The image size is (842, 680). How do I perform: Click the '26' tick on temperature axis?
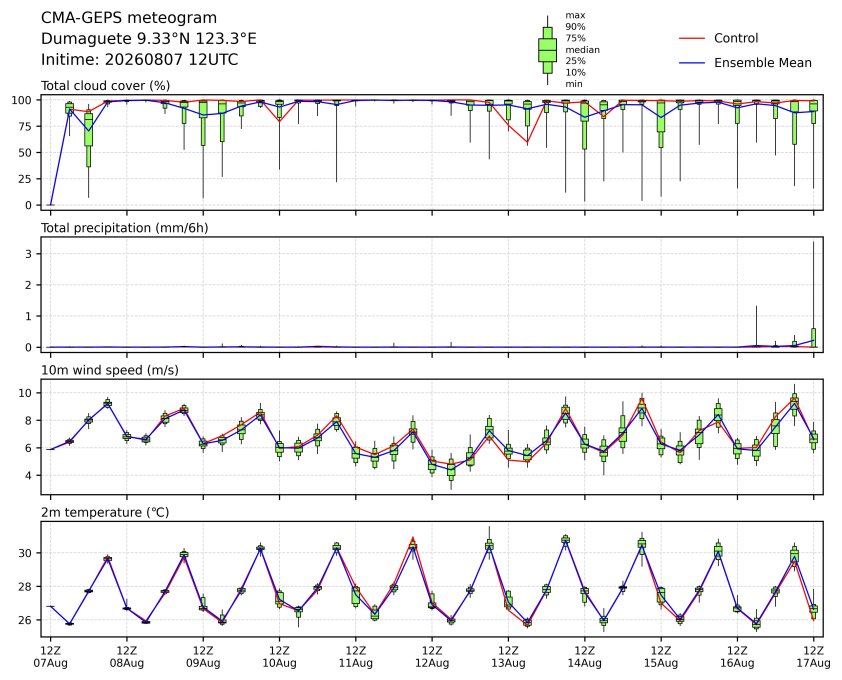point(26,620)
